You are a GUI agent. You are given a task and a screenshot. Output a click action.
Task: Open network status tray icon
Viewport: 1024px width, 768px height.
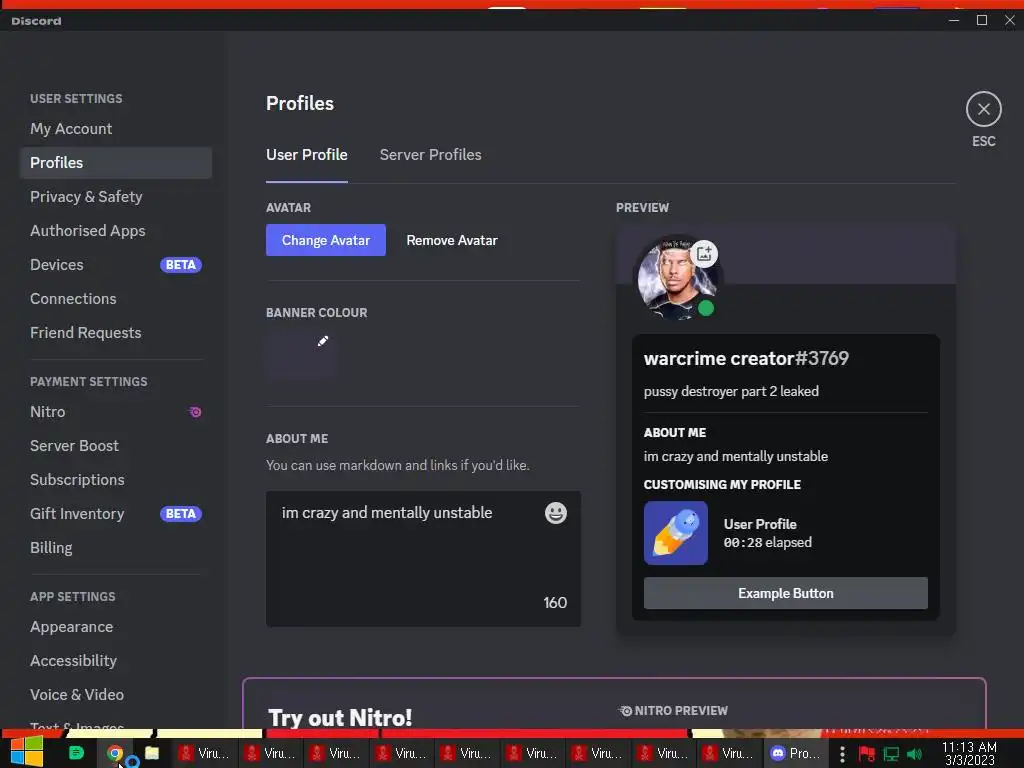(891, 754)
